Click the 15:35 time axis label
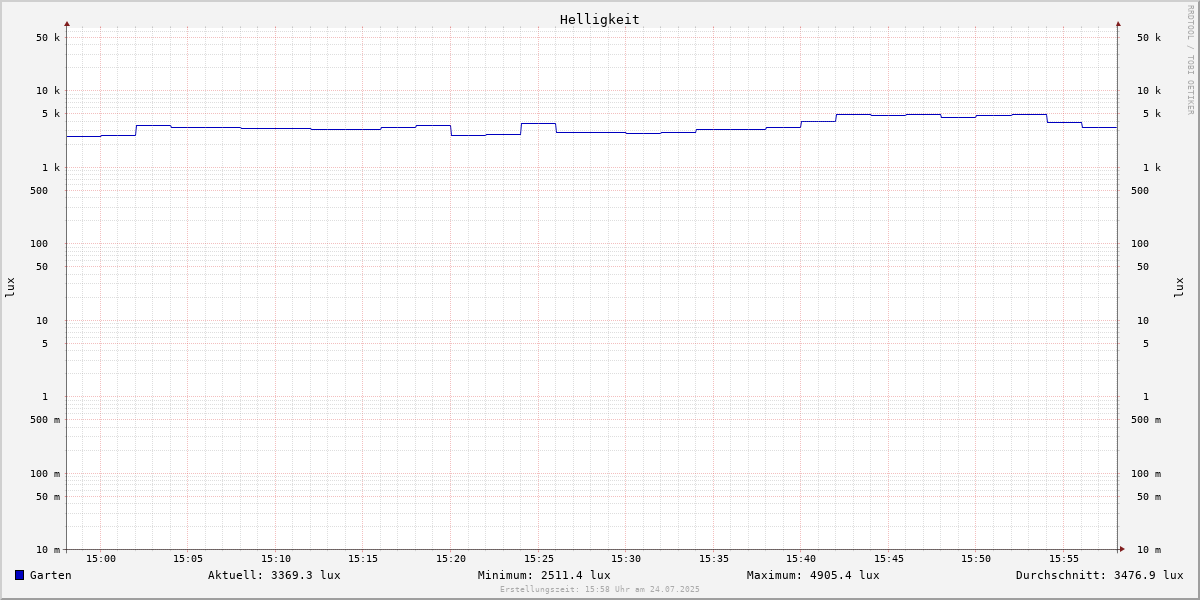1200x600 pixels. [714, 559]
